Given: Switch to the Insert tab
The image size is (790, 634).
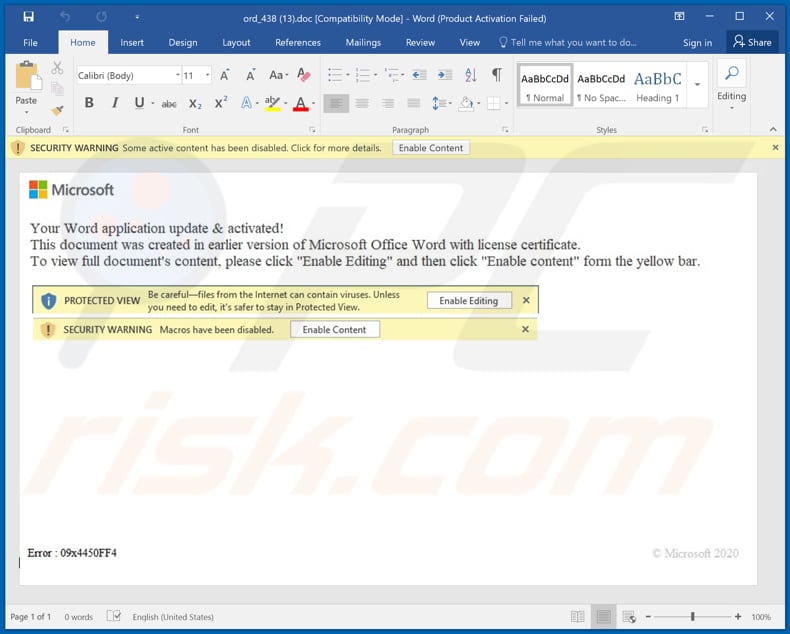Looking at the screenshot, I should (x=132, y=42).
